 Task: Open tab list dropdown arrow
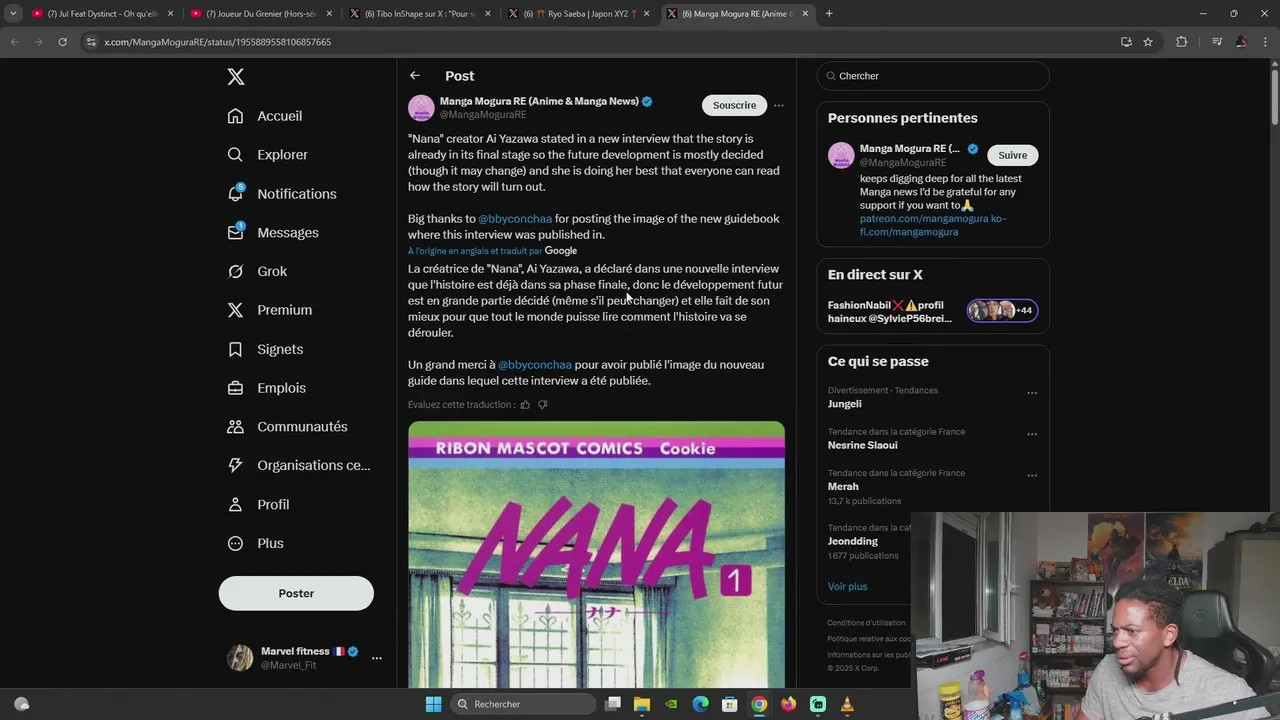(13, 14)
